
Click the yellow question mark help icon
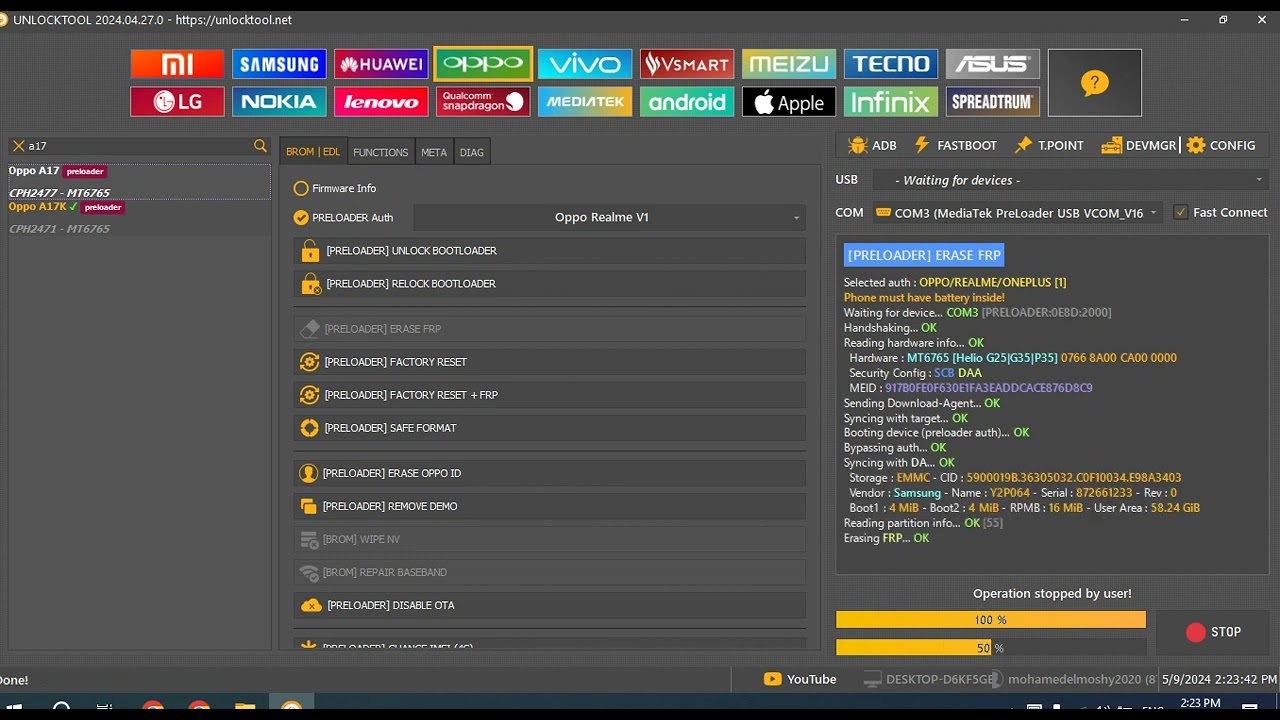coord(1094,83)
